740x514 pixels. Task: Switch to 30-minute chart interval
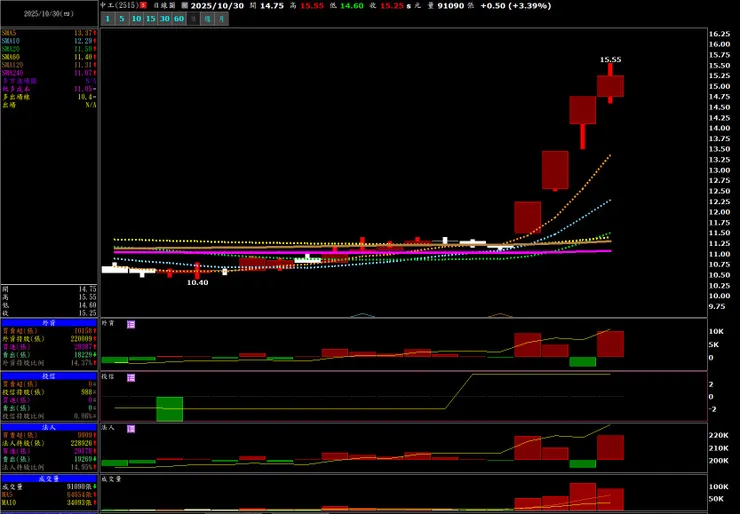tap(165, 19)
